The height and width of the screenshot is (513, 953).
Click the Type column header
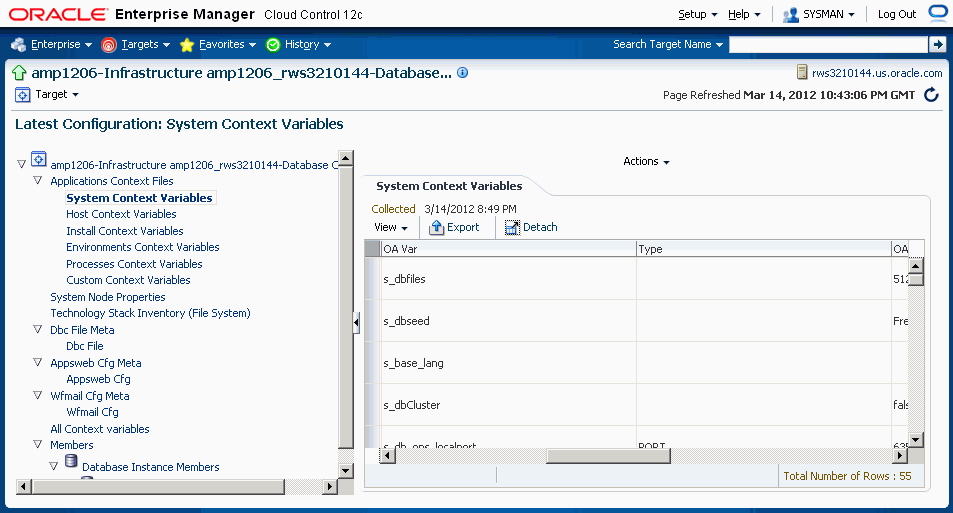click(x=763, y=249)
